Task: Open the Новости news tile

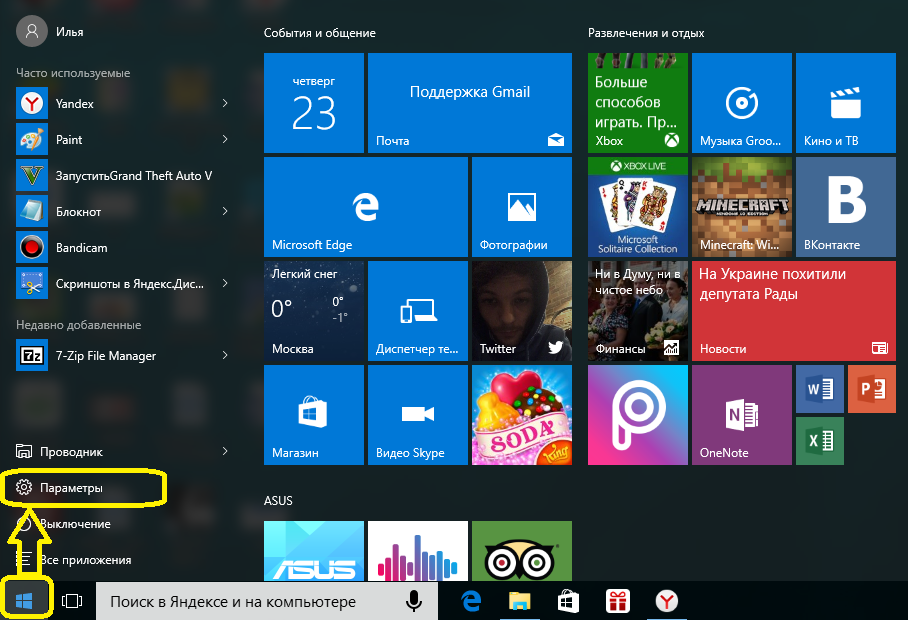Action: tap(794, 311)
